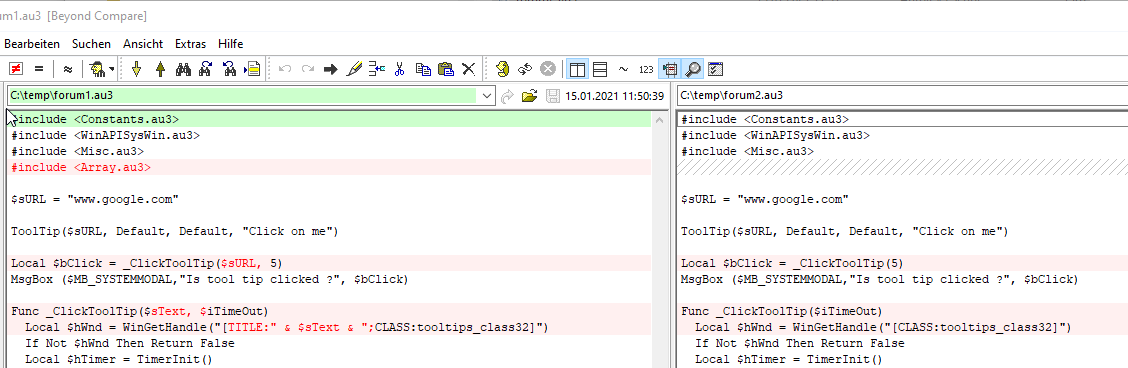Click the left path field C:\temp\forum1.au3
This screenshot has height=368, width=1128.
[x=242, y=95]
